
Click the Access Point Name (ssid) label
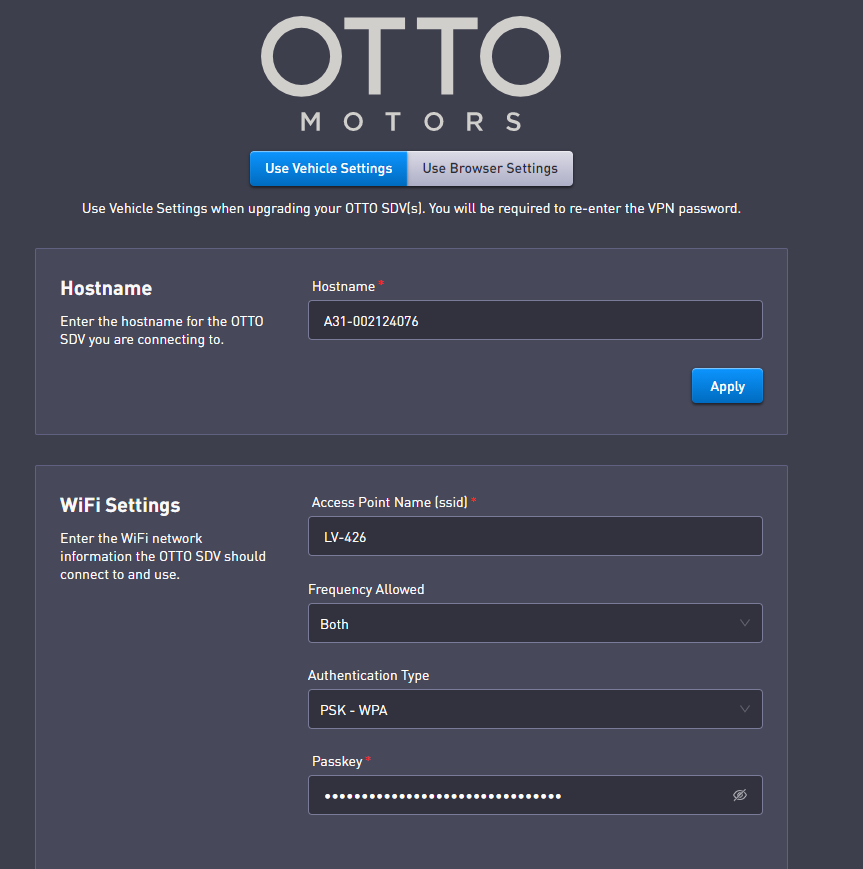pyautogui.click(x=389, y=502)
